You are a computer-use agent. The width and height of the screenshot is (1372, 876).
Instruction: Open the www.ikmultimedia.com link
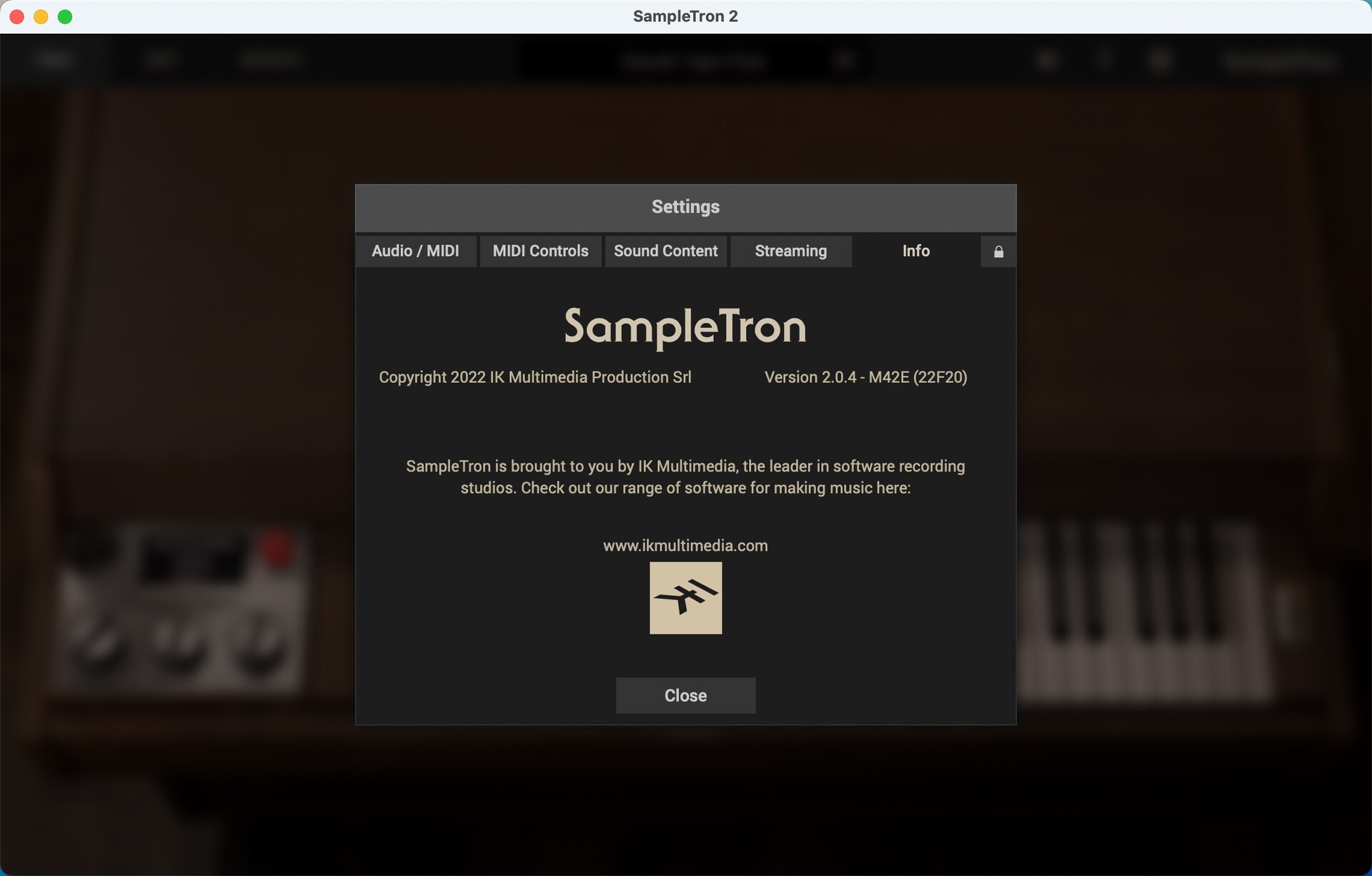click(685, 546)
